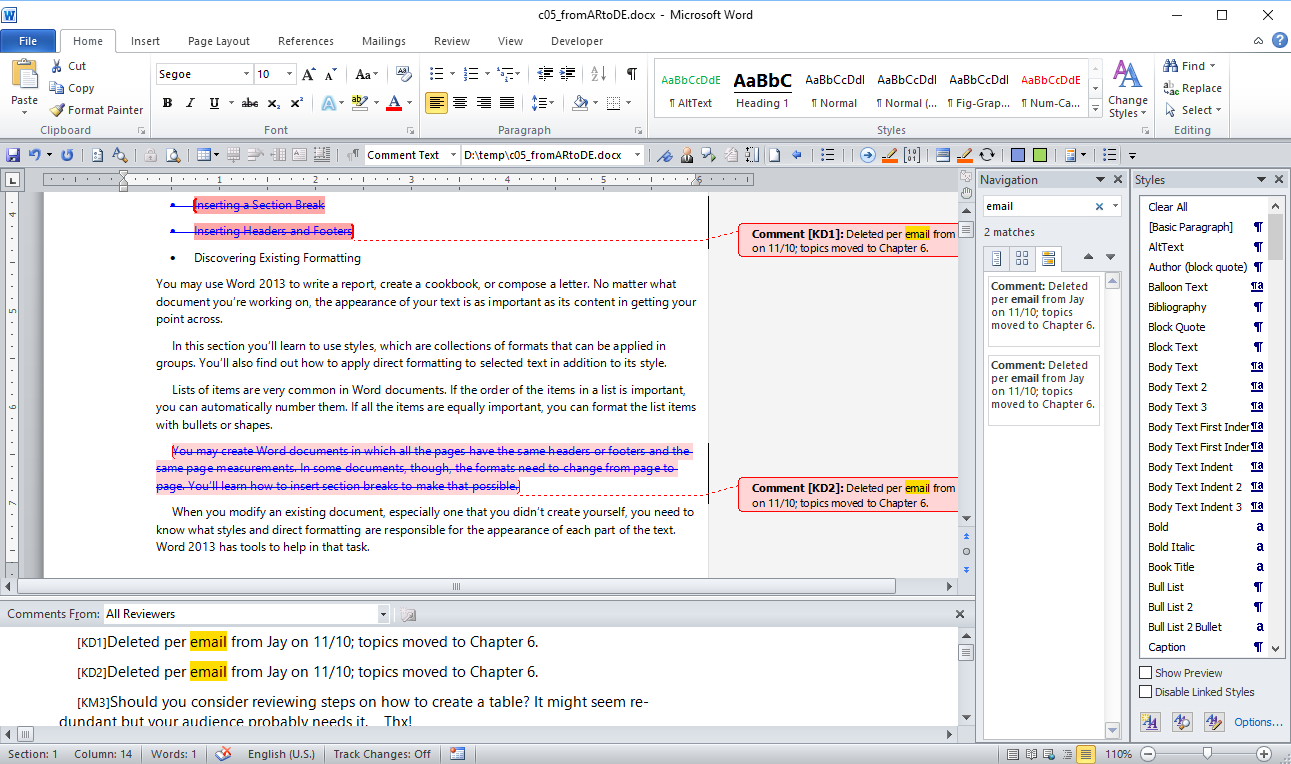Center-align the paragraph text

(x=460, y=103)
